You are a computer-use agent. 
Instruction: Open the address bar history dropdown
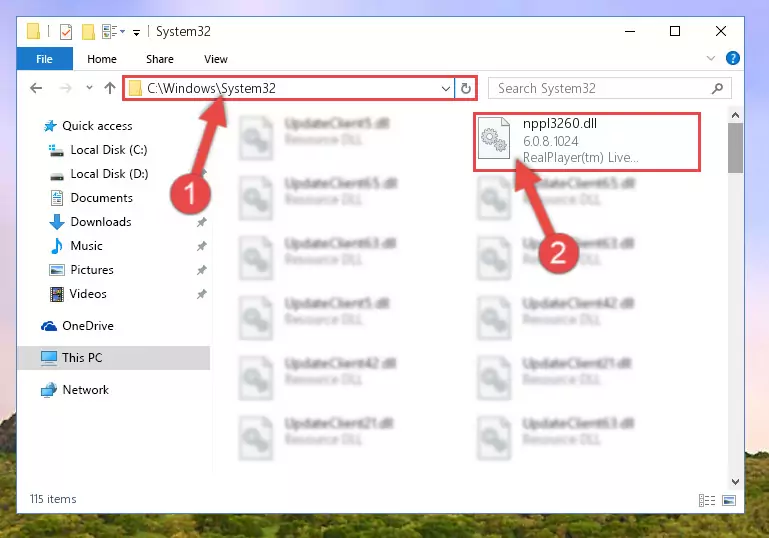pyautogui.click(x=445, y=89)
